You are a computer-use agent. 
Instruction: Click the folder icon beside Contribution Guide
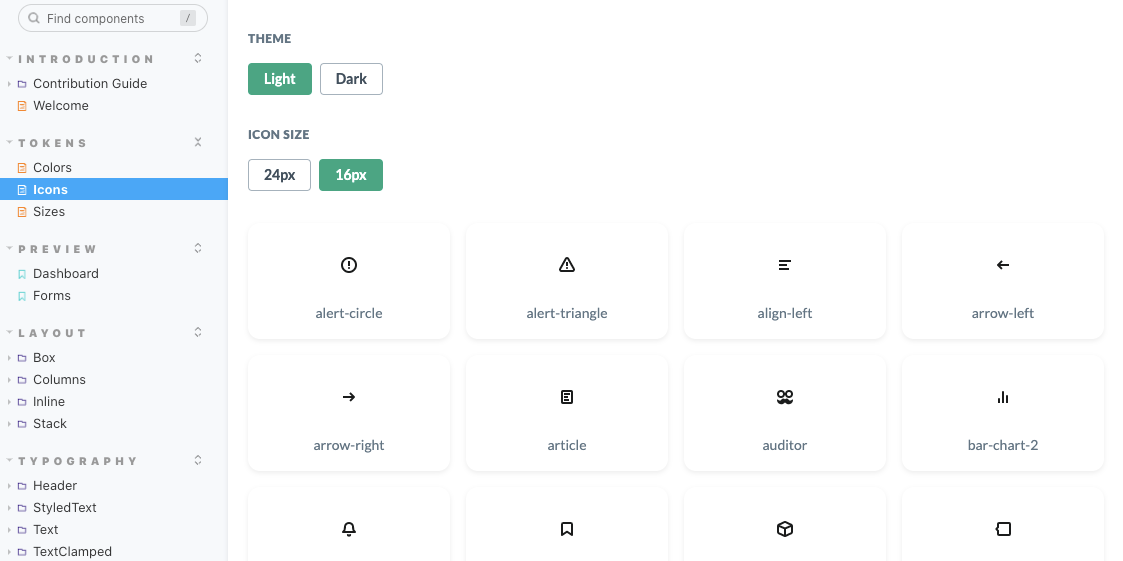pos(22,84)
